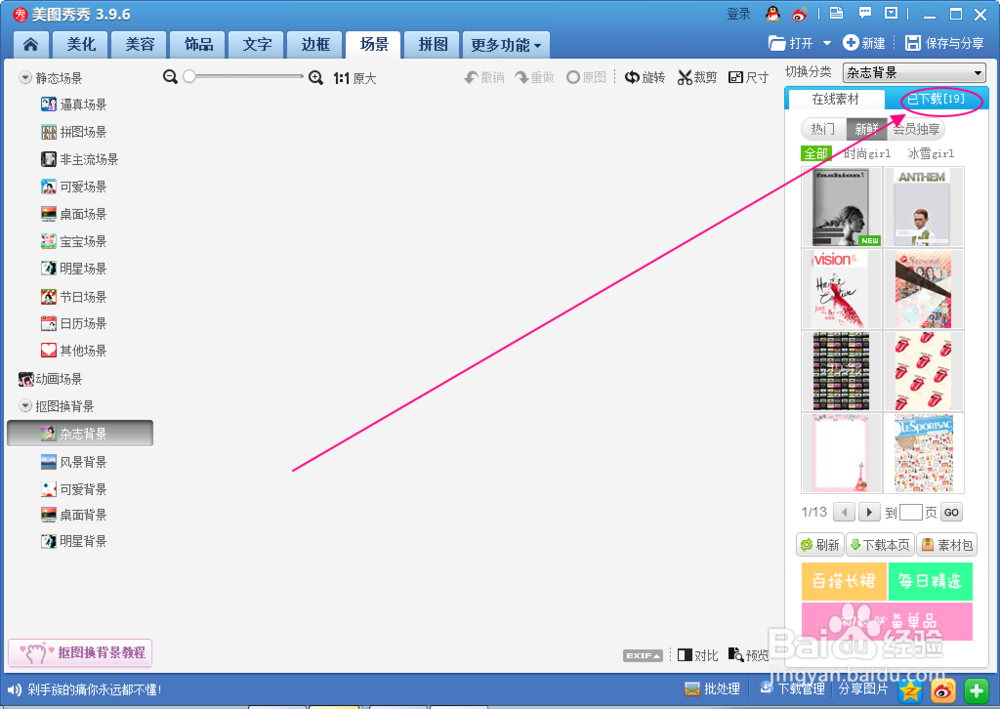The image size is (1000, 709).
Task: Open the 素材包 material pack button
Action: click(x=947, y=545)
